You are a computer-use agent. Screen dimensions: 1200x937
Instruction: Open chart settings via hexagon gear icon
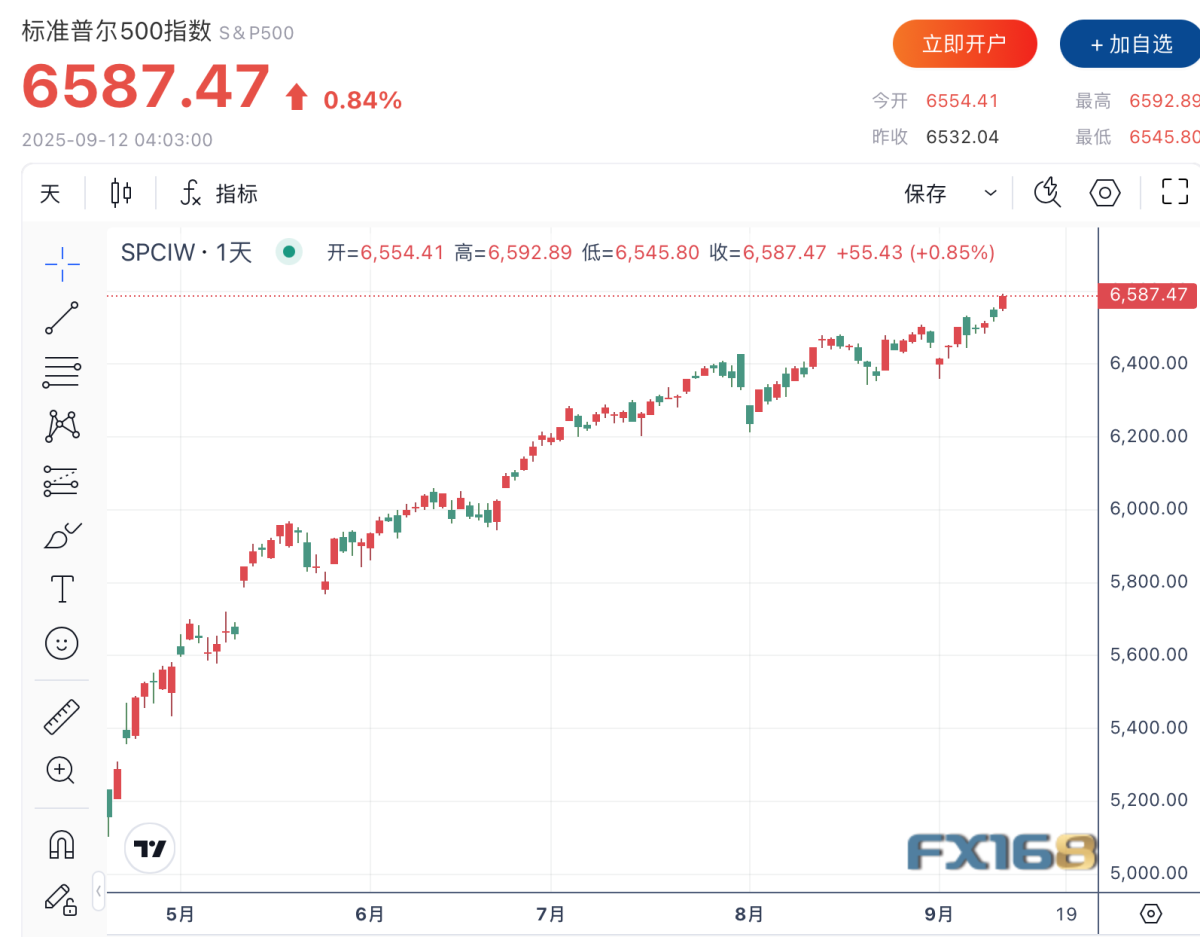coord(1104,192)
